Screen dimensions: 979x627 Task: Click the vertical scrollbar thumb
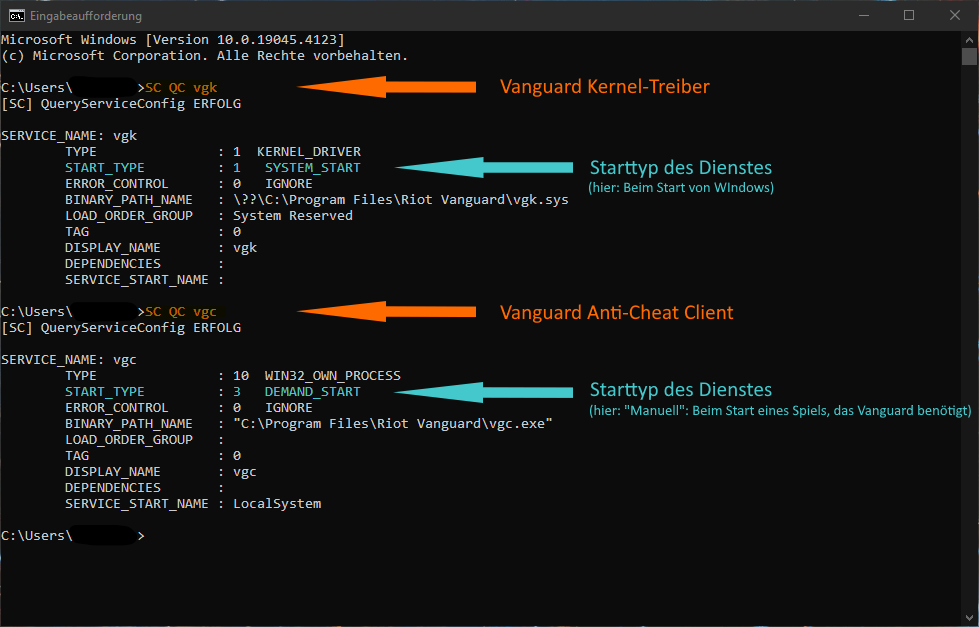click(x=969, y=56)
